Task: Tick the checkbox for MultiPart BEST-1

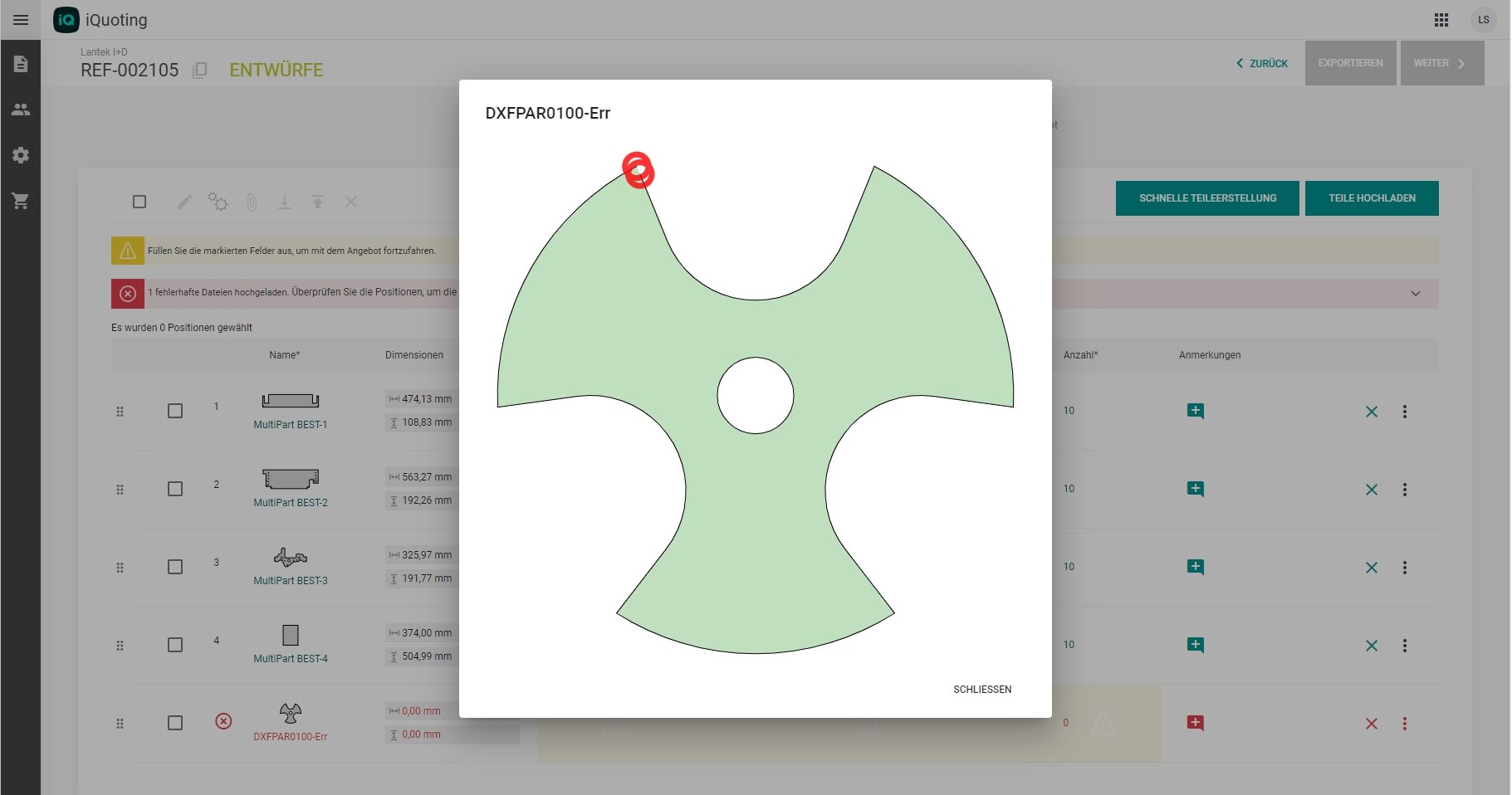Action: (x=175, y=411)
